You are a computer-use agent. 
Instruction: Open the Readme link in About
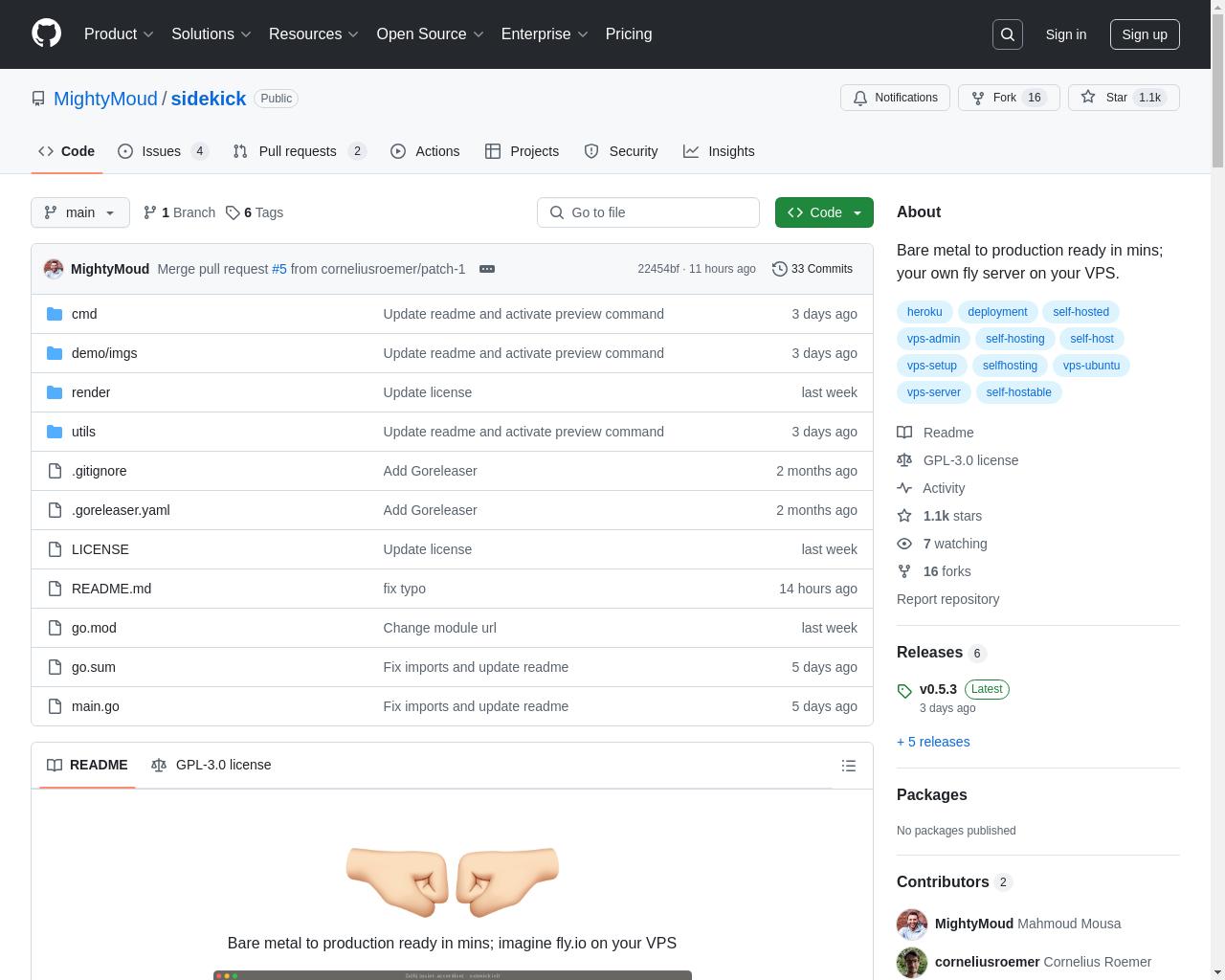click(935, 433)
